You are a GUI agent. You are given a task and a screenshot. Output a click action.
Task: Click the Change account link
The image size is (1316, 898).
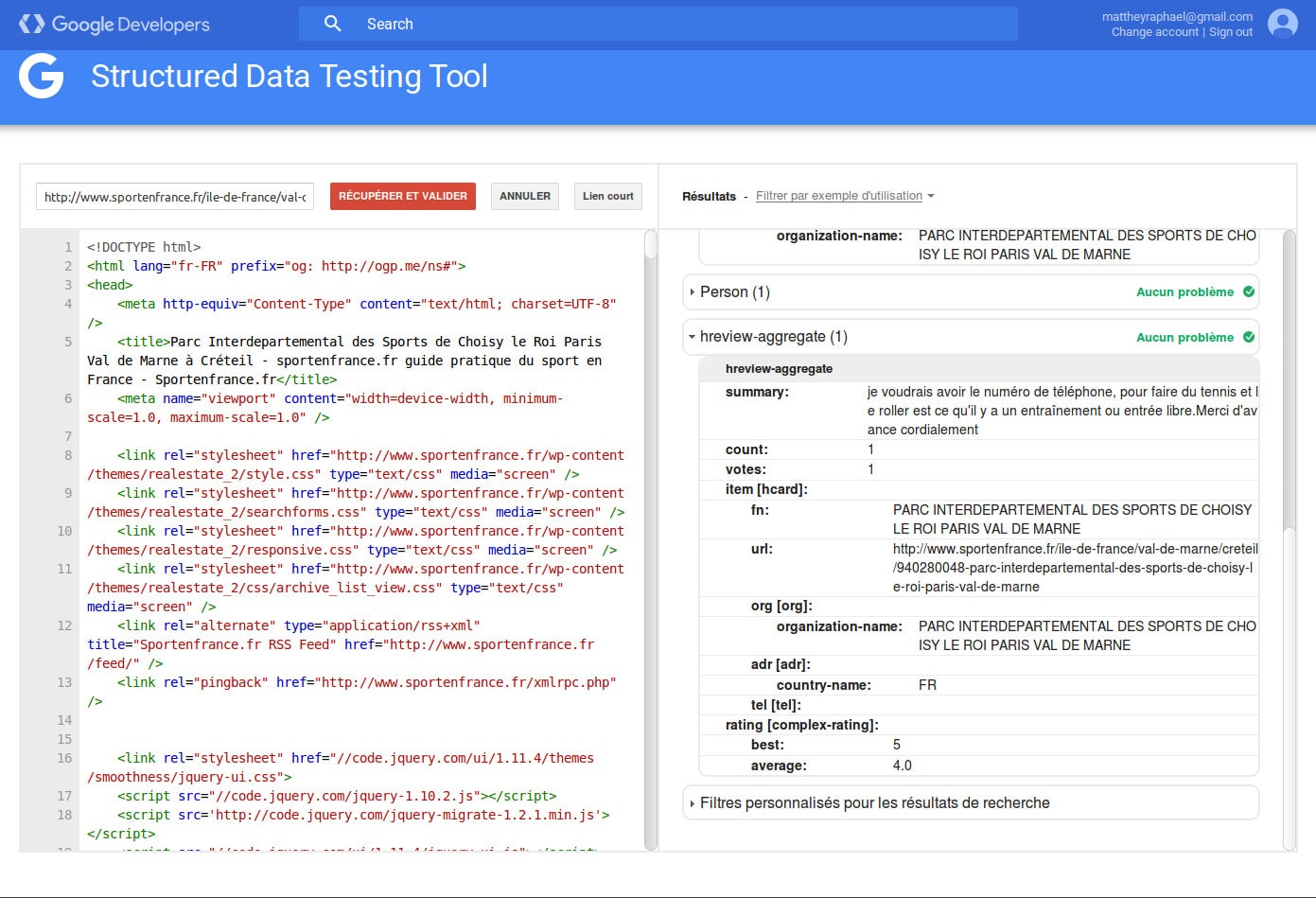[1155, 32]
